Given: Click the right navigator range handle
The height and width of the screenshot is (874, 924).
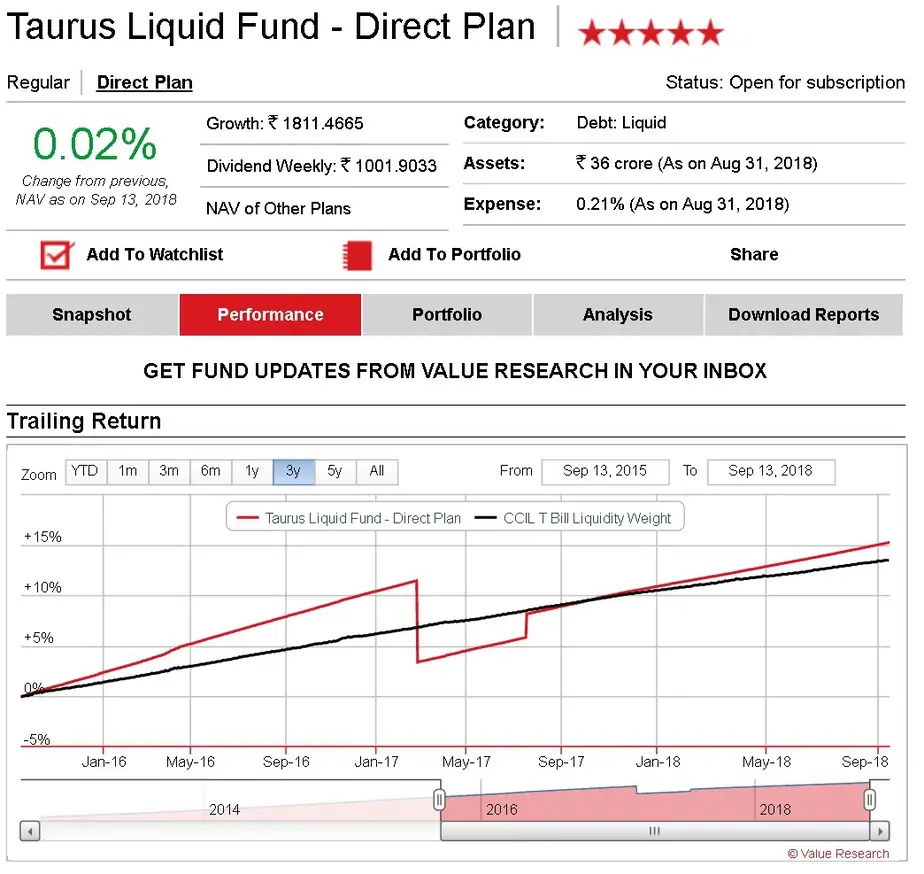Looking at the screenshot, I should pyautogui.click(x=870, y=800).
